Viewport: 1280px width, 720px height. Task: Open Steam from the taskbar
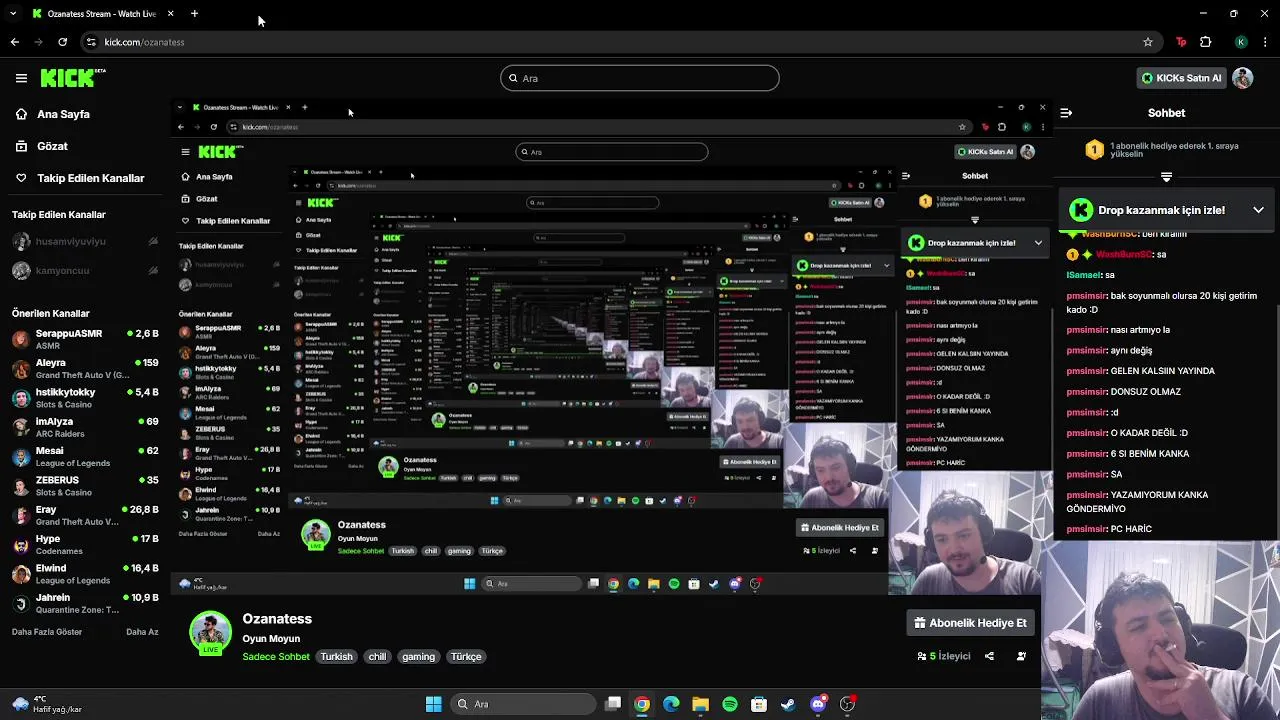(788, 704)
